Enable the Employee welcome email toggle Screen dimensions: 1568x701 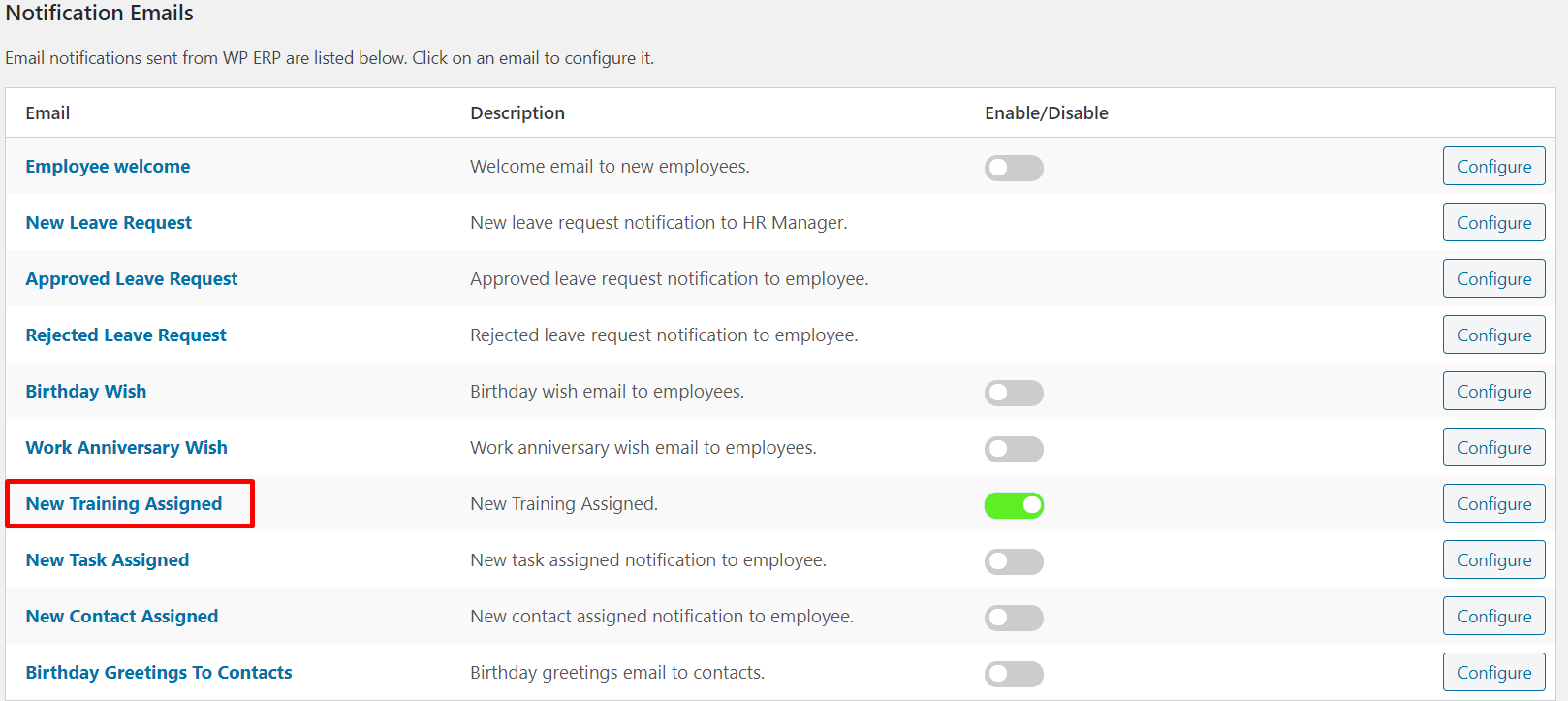coord(1014,168)
